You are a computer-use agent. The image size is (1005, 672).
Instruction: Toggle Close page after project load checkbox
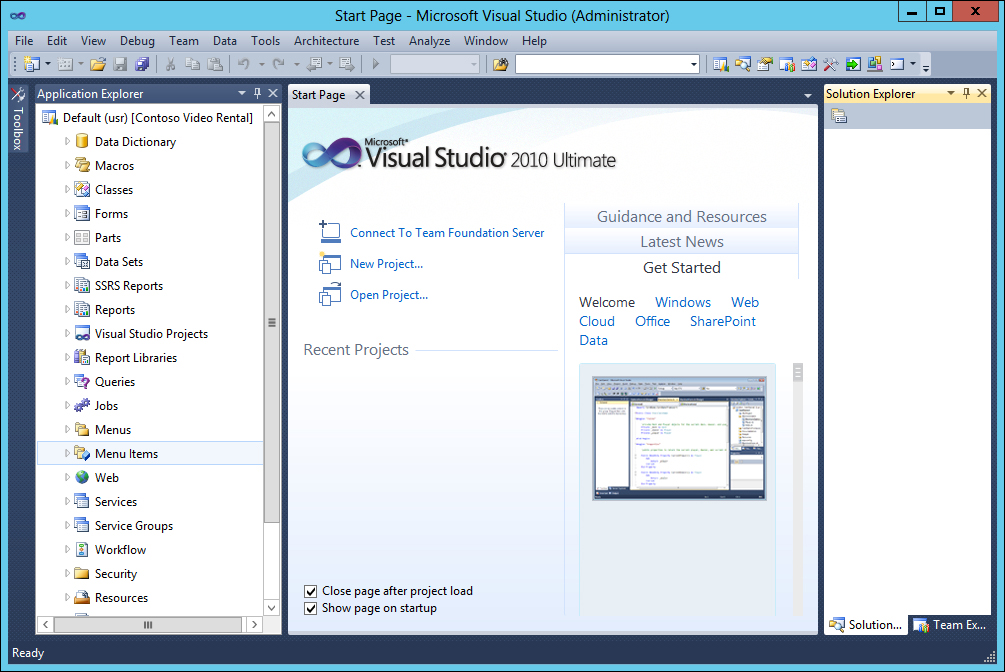[x=310, y=591]
